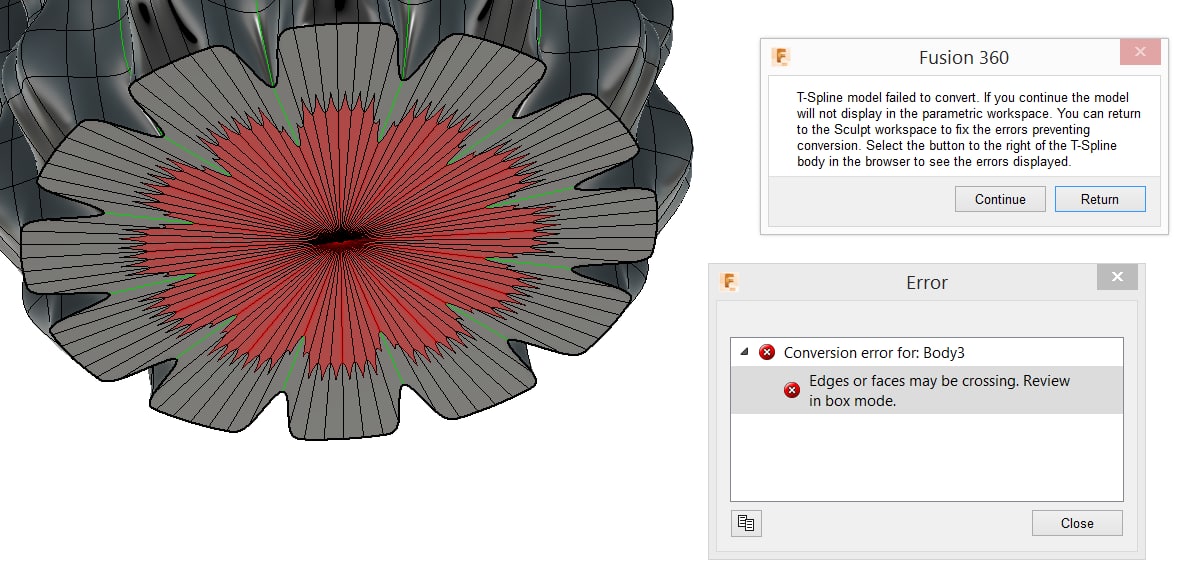The height and width of the screenshot is (569, 1186).
Task: Click the dark center point of the model
Action: coord(340,238)
